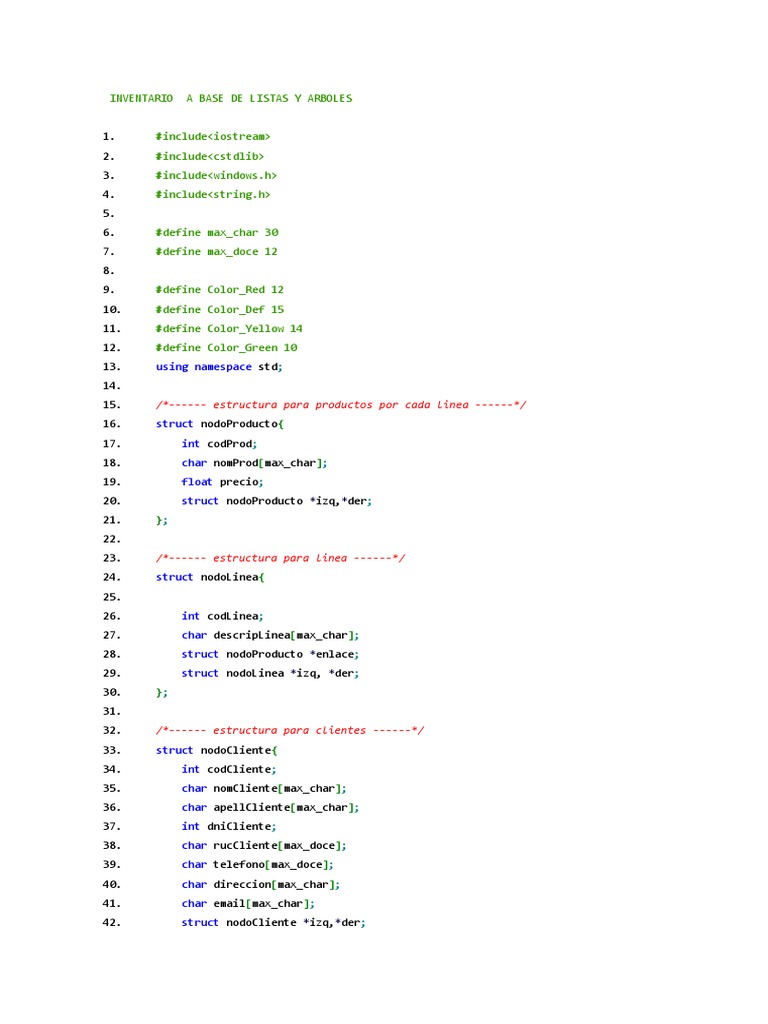
Task: Click the closing brace on line 30
Action: coord(161,692)
